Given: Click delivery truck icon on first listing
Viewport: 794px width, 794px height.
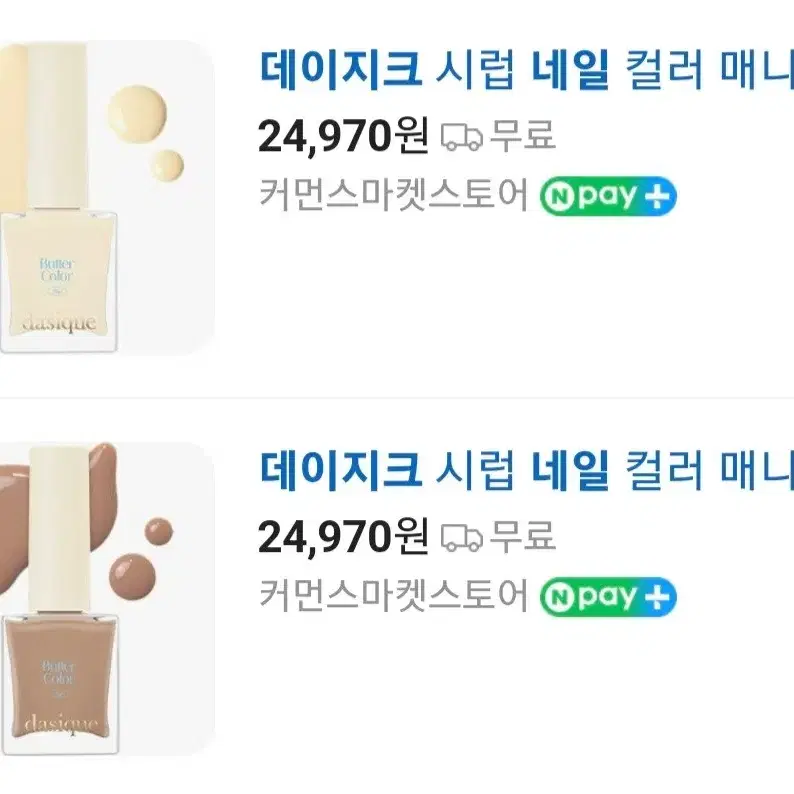Looking at the screenshot, I should tap(462, 137).
